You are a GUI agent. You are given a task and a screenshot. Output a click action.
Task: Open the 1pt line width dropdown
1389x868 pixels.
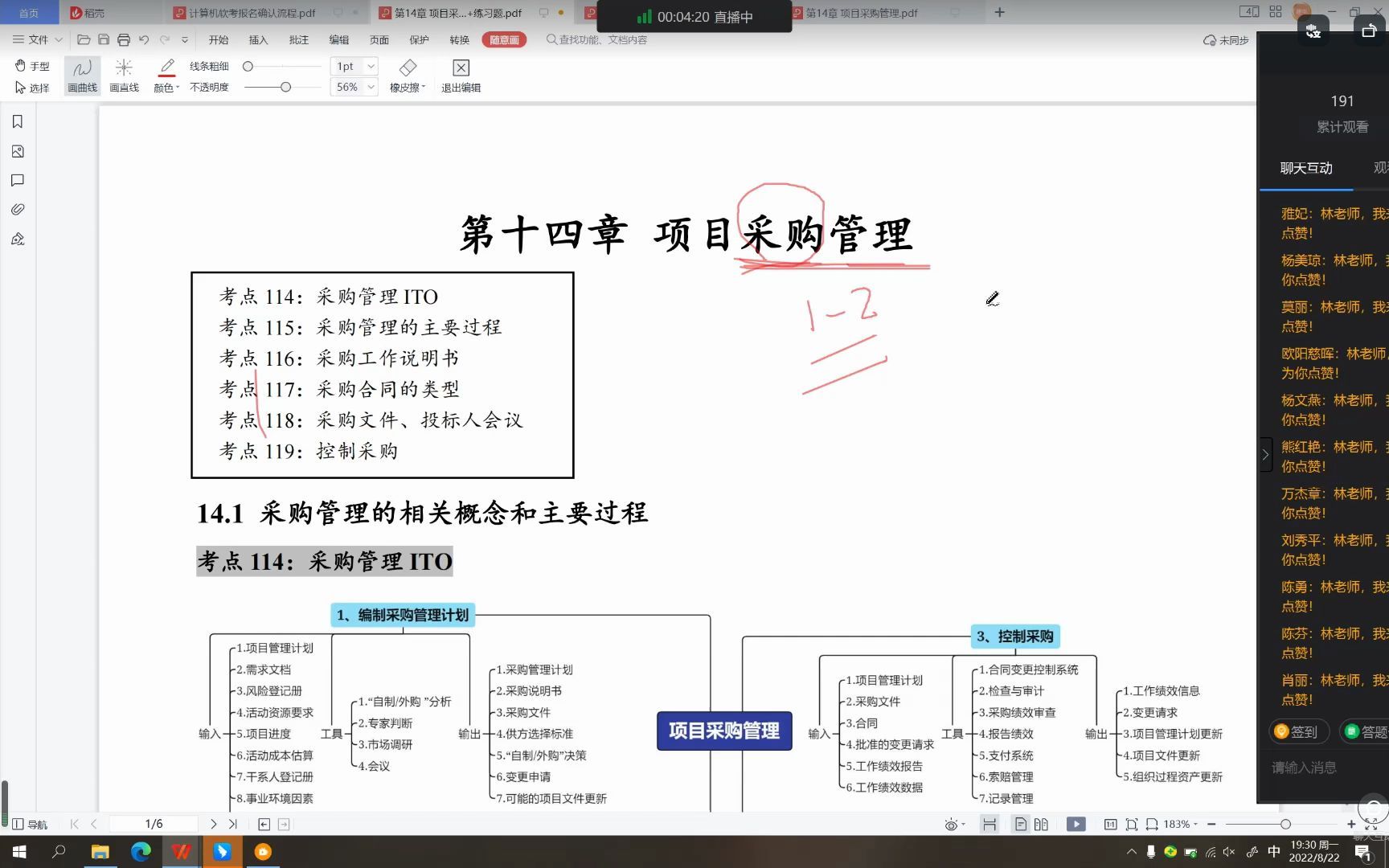click(354, 66)
